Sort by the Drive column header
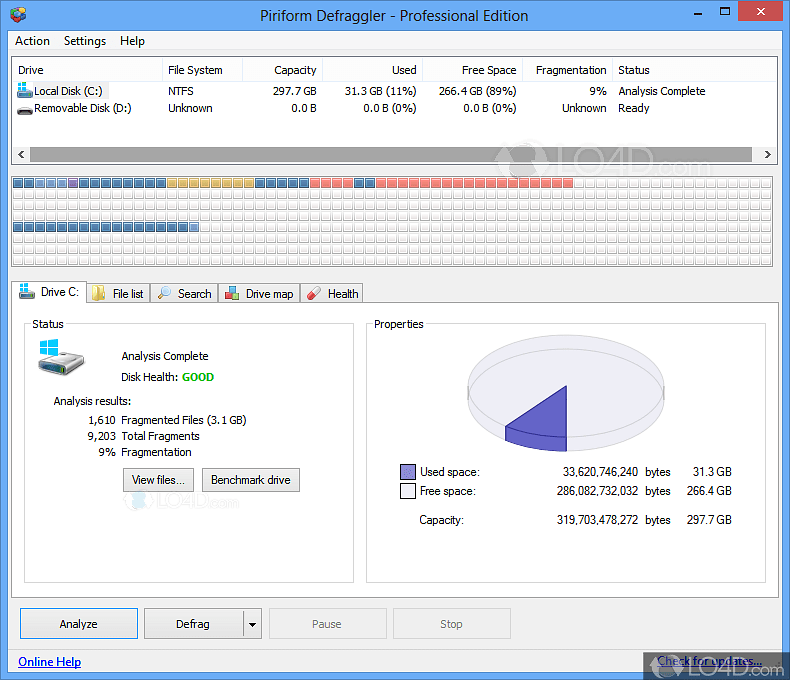Viewport: 790px width, 680px height. tap(87, 70)
